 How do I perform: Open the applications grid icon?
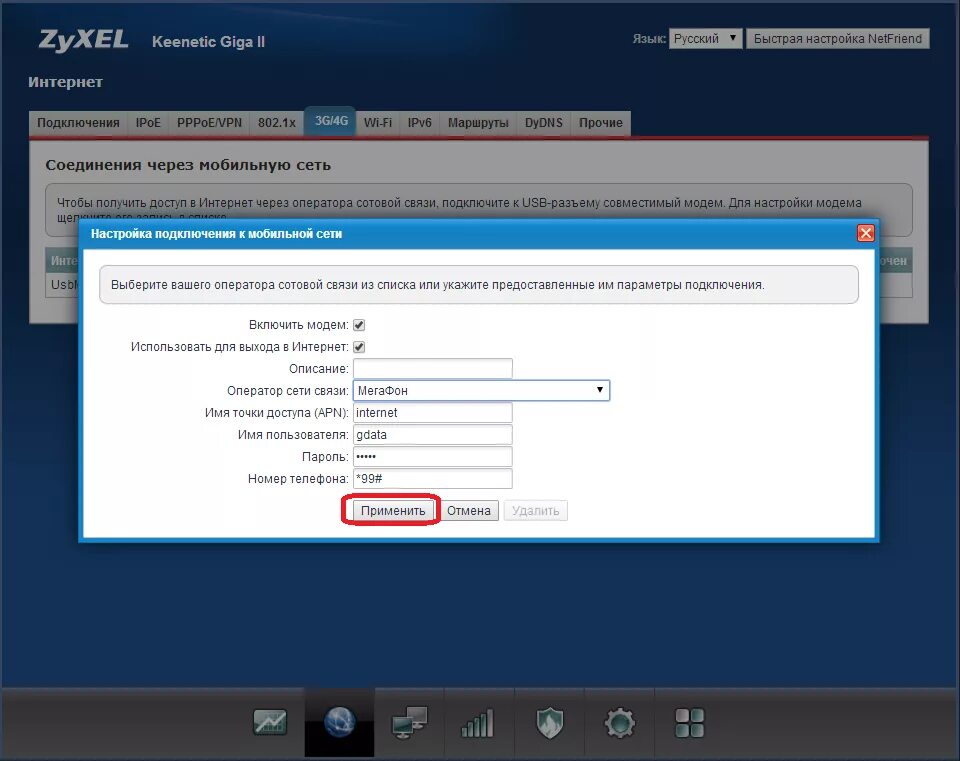click(689, 723)
